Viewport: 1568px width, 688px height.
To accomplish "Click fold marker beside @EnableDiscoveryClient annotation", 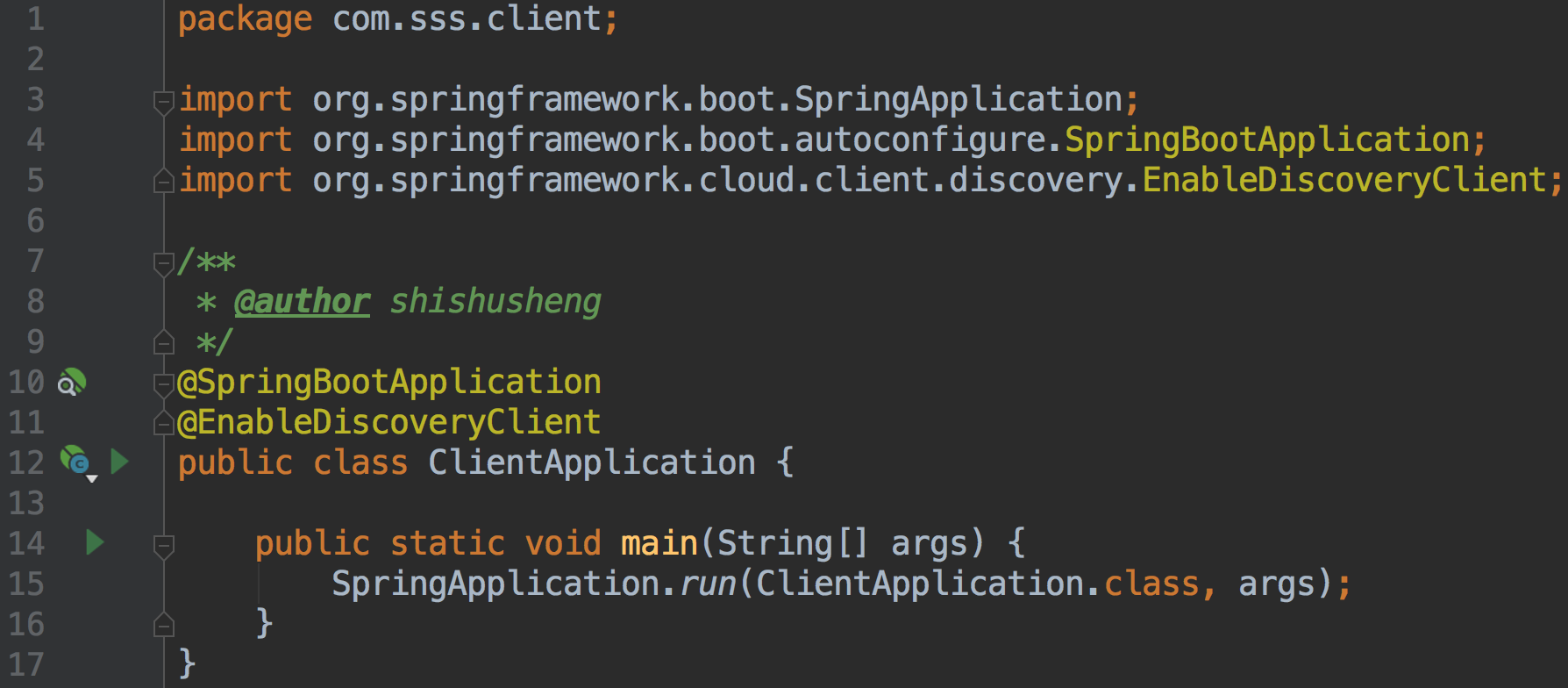I will point(163,423).
